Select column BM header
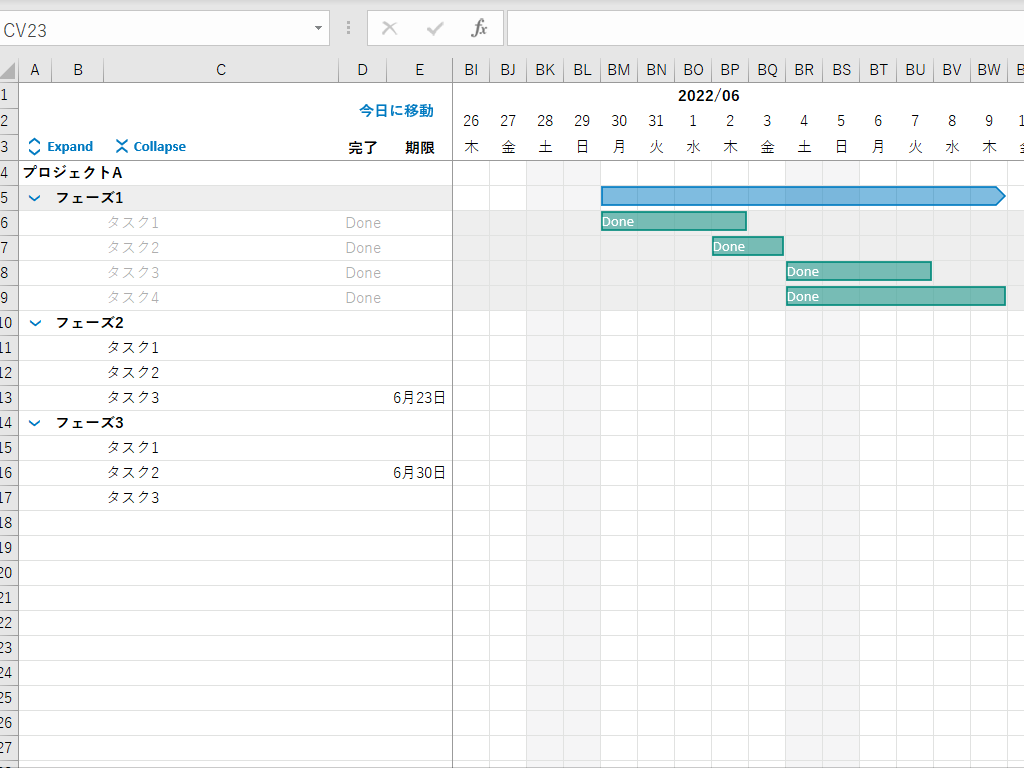The width and height of the screenshot is (1024, 768). [x=618, y=70]
